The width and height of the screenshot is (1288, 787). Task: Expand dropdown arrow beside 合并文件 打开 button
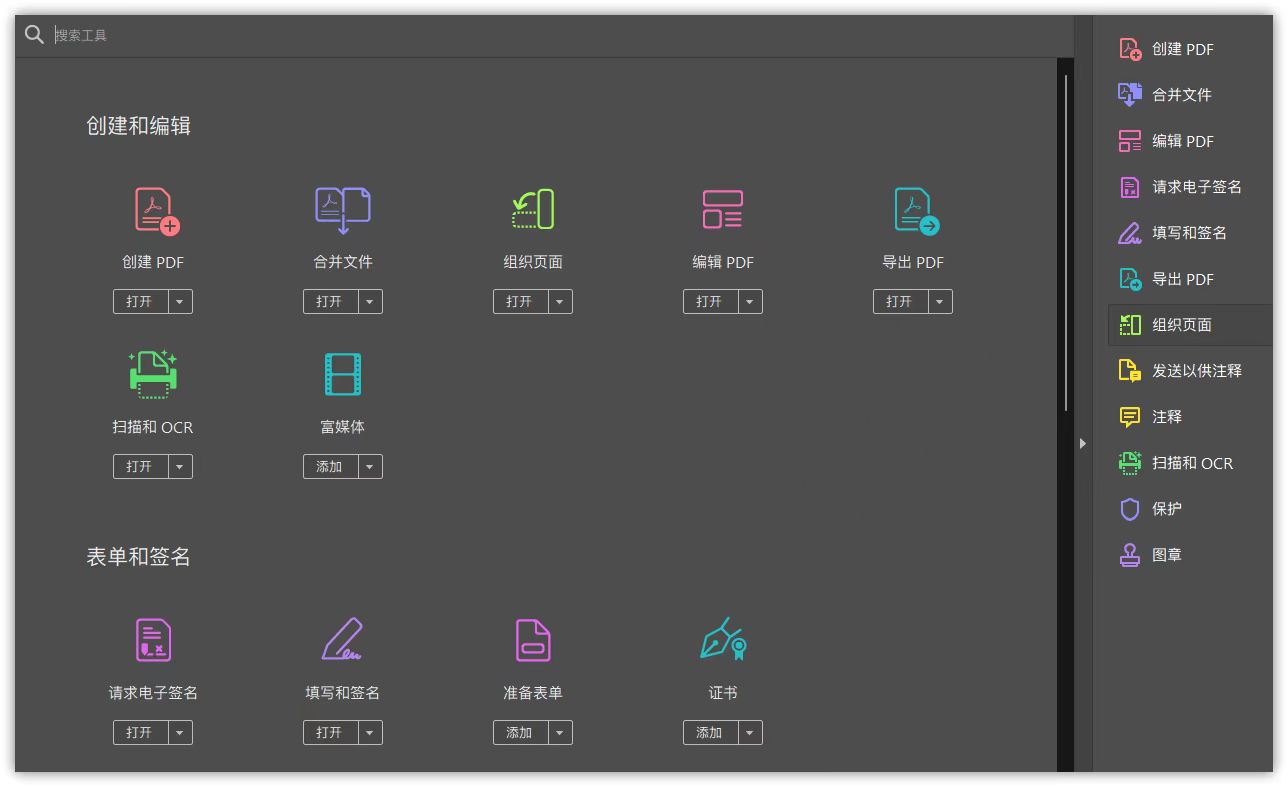point(370,301)
